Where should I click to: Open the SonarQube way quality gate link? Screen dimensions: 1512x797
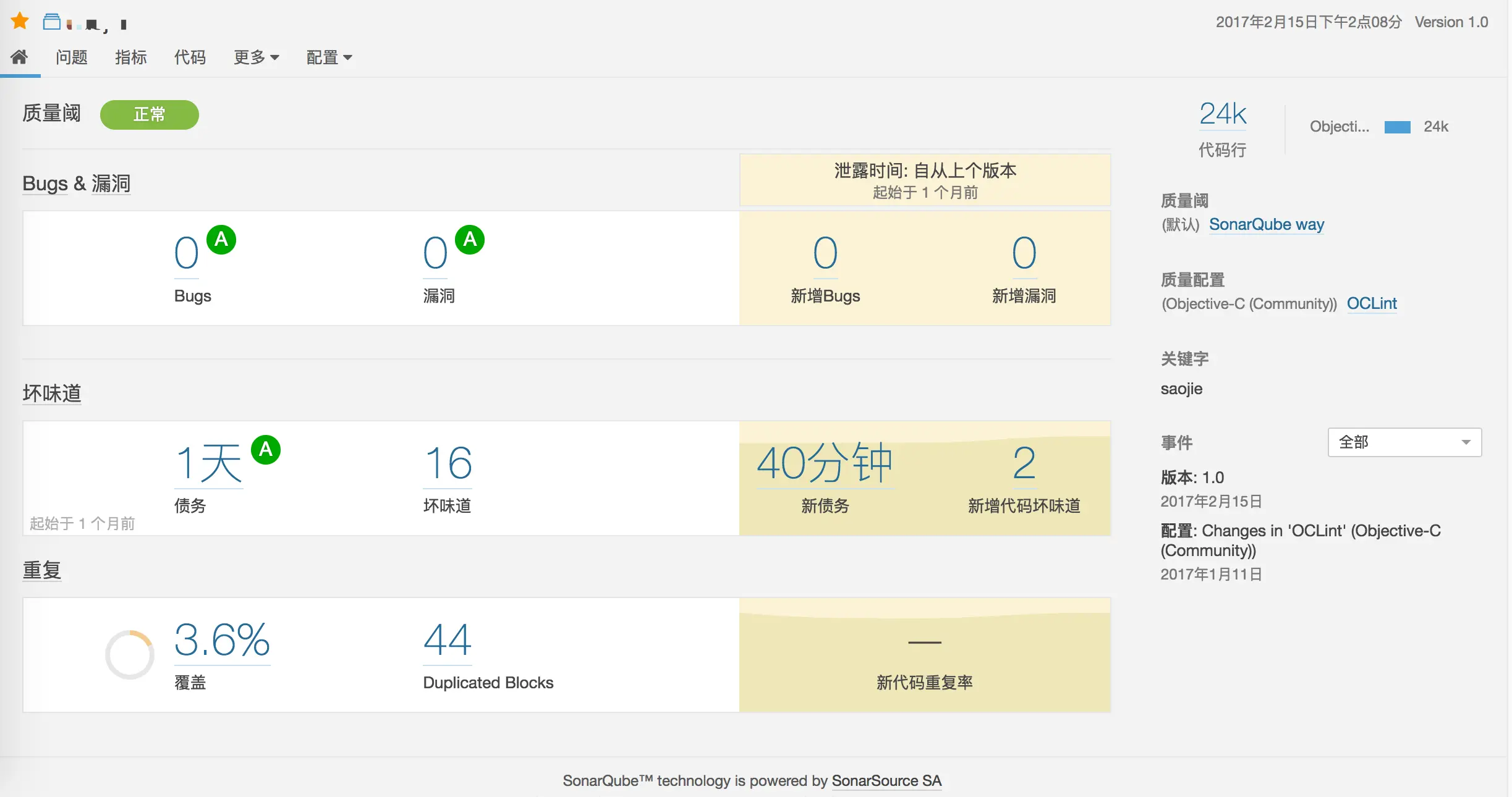tap(1266, 224)
